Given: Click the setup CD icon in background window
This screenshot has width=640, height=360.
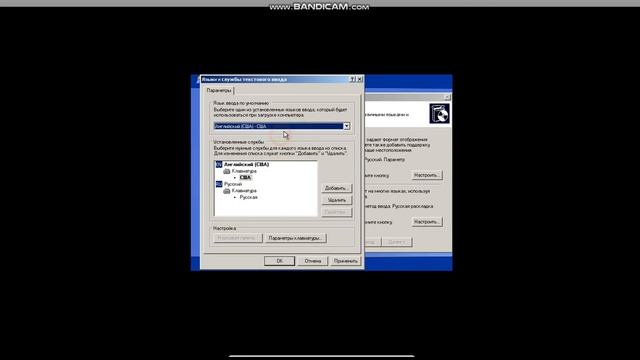Looking at the screenshot, I should tap(439, 113).
